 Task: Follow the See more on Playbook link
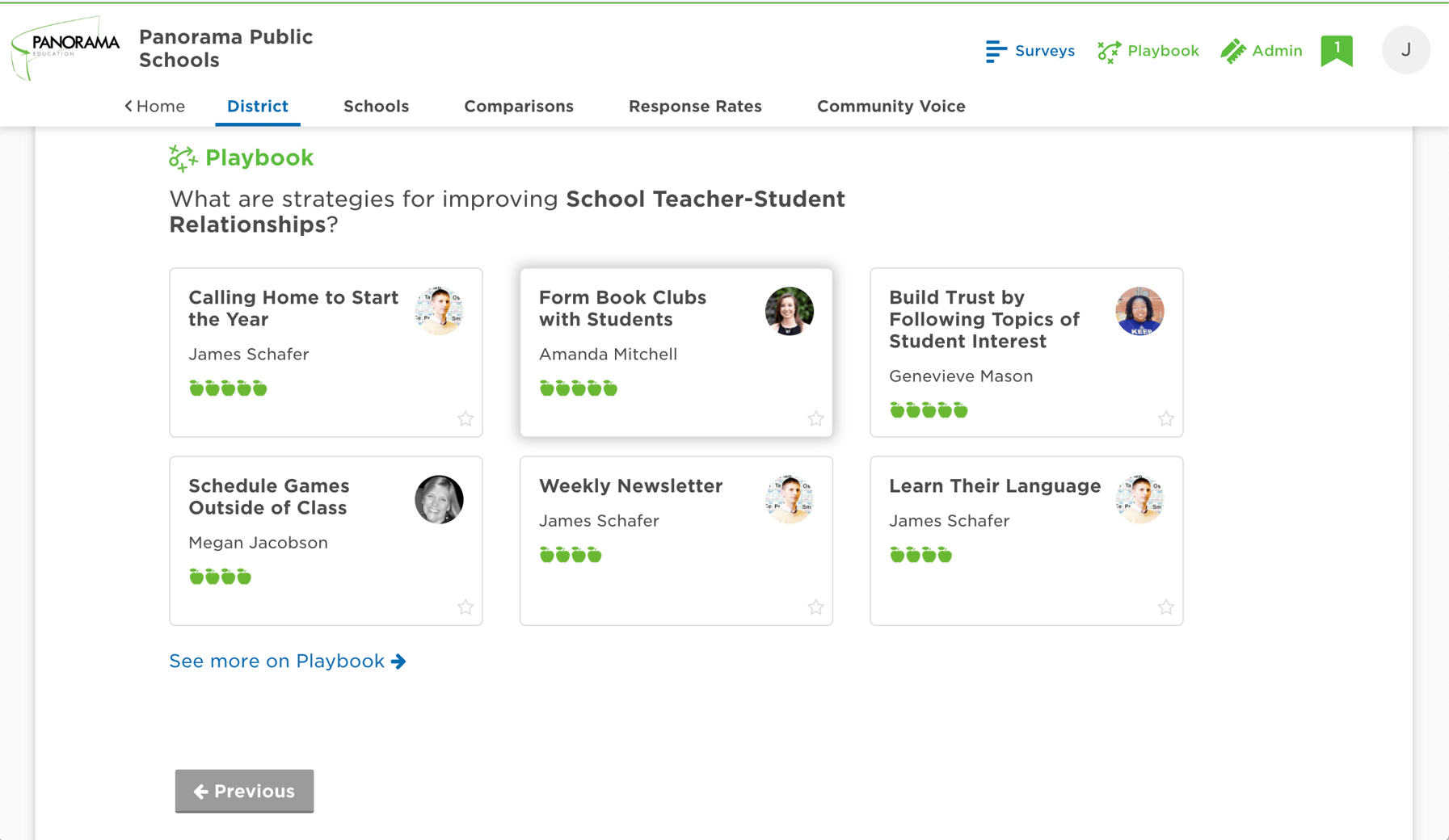tap(288, 661)
